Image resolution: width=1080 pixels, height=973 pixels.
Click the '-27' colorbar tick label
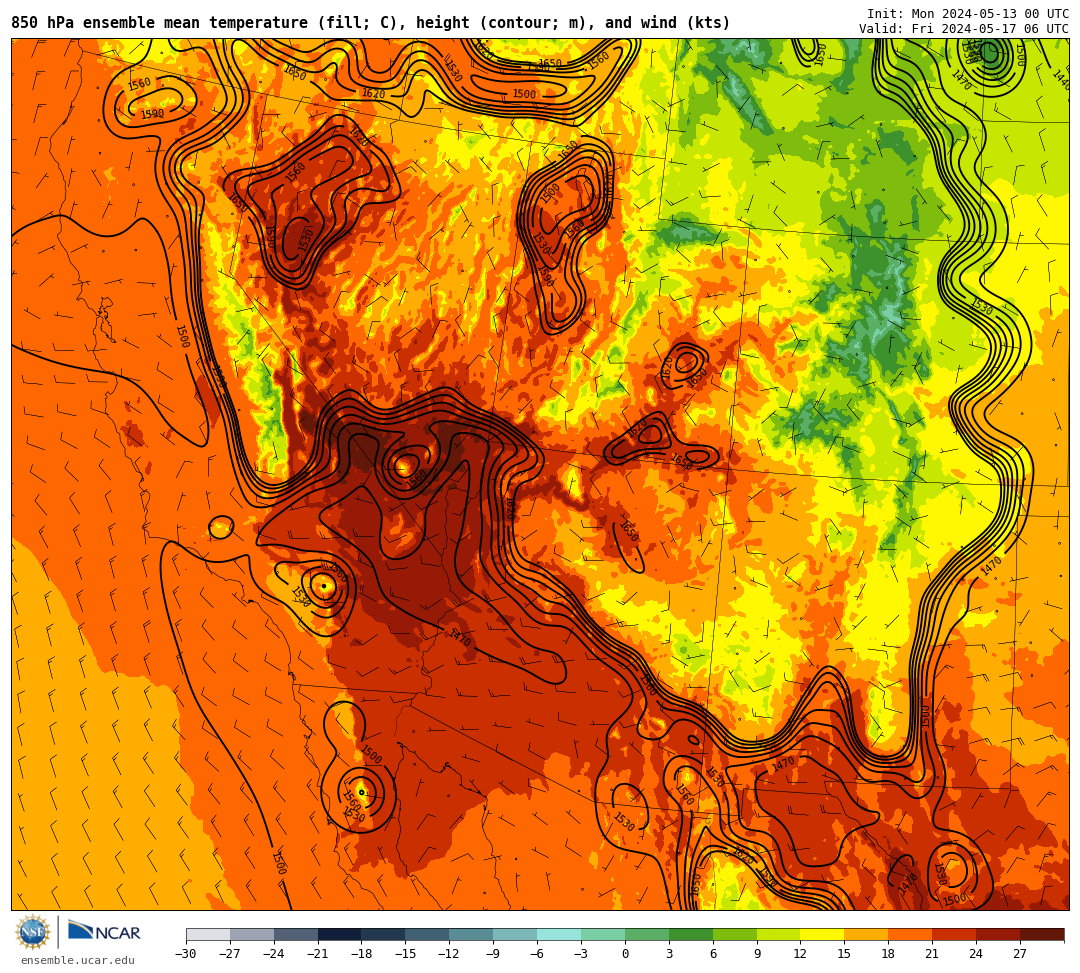coord(230,954)
